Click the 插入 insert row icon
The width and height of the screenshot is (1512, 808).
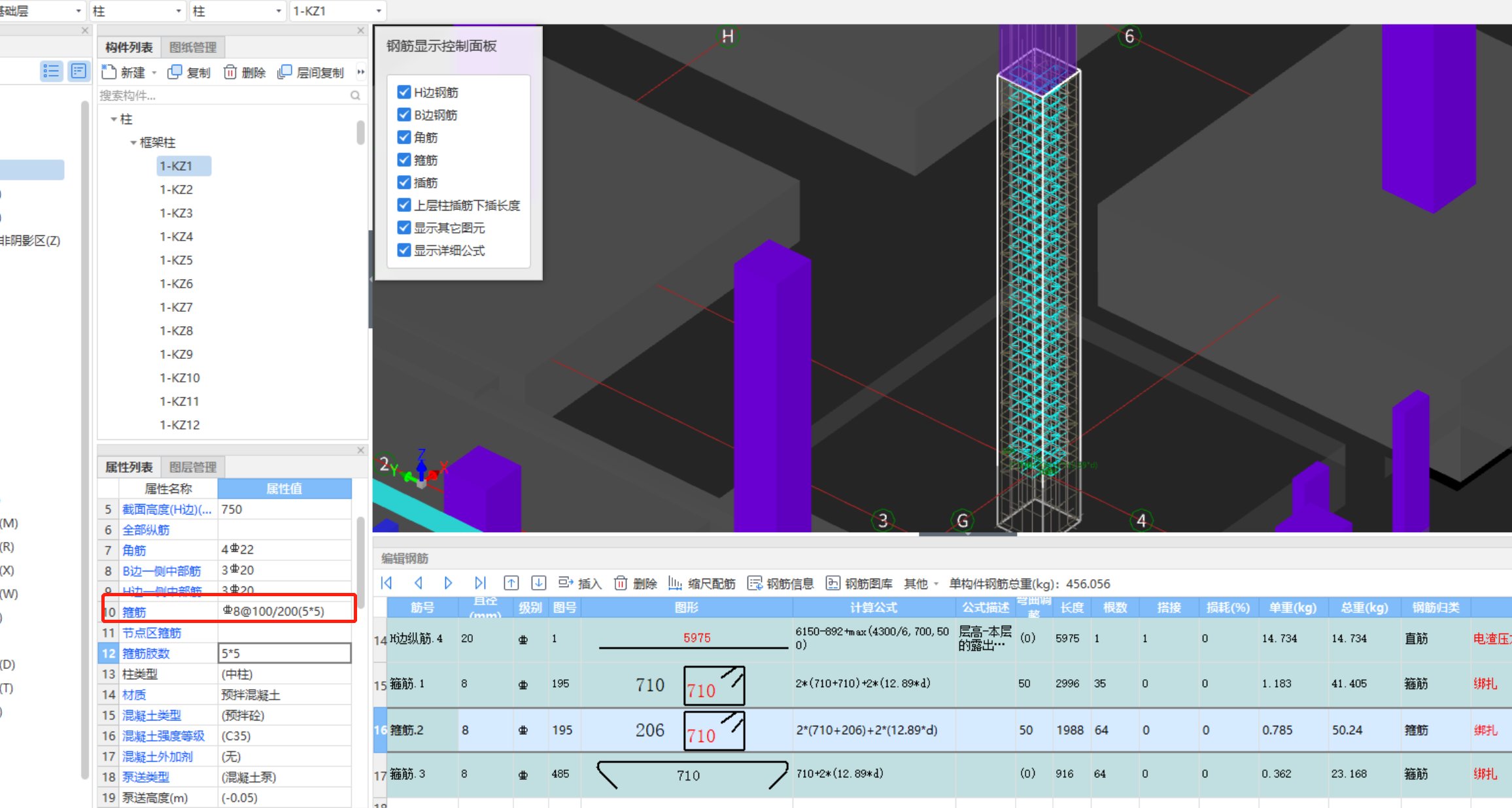(566, 582)
